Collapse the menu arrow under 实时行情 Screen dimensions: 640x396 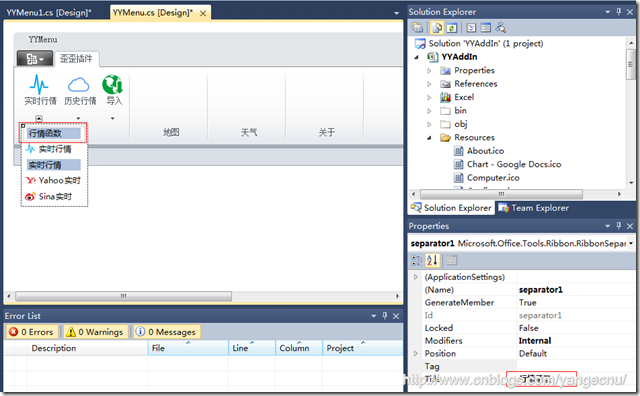tap(39, 118)
